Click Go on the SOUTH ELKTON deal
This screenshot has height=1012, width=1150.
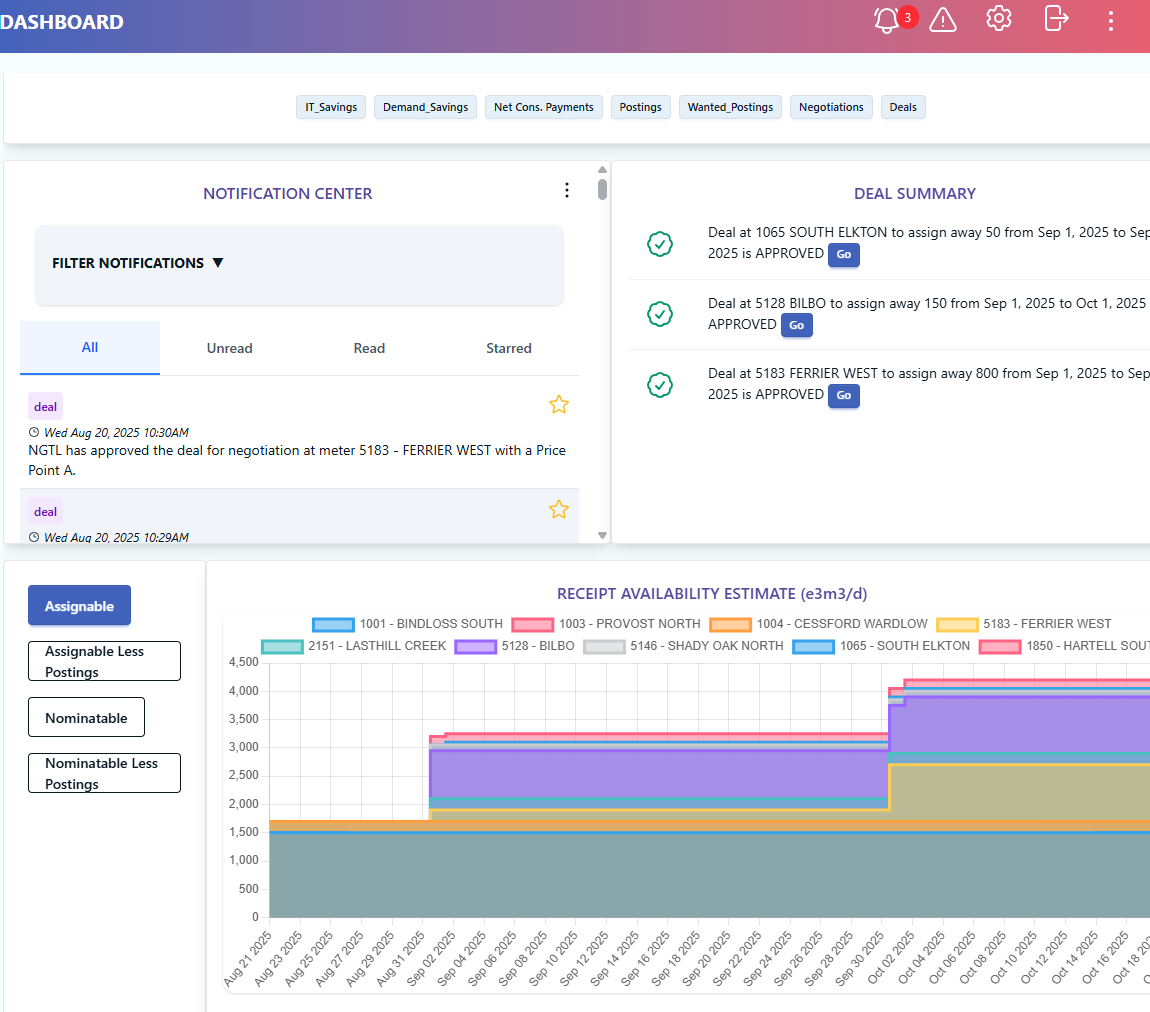[x=843, y=255]
